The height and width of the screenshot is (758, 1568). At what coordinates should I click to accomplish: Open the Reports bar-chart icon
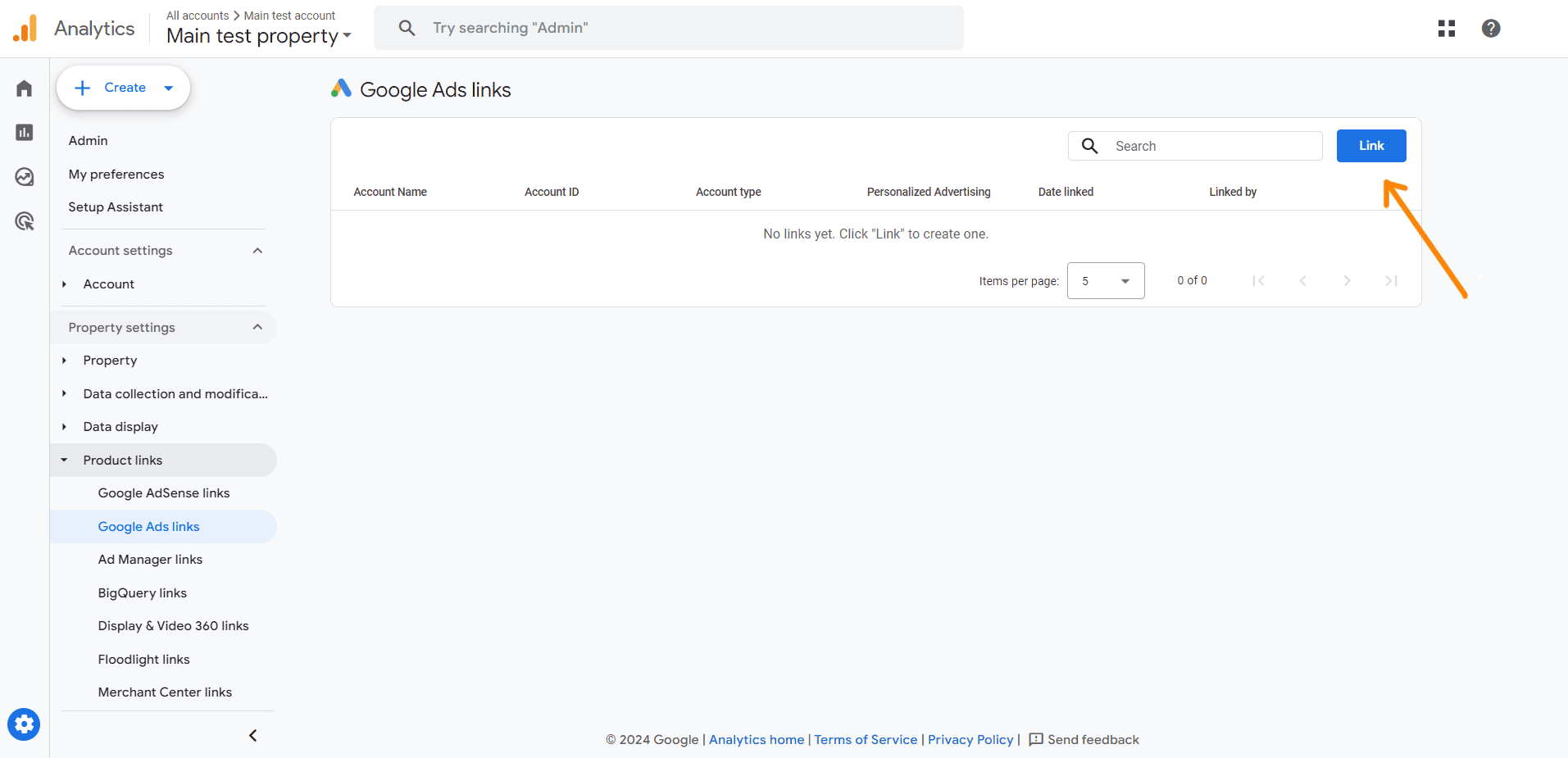(25, 132)
